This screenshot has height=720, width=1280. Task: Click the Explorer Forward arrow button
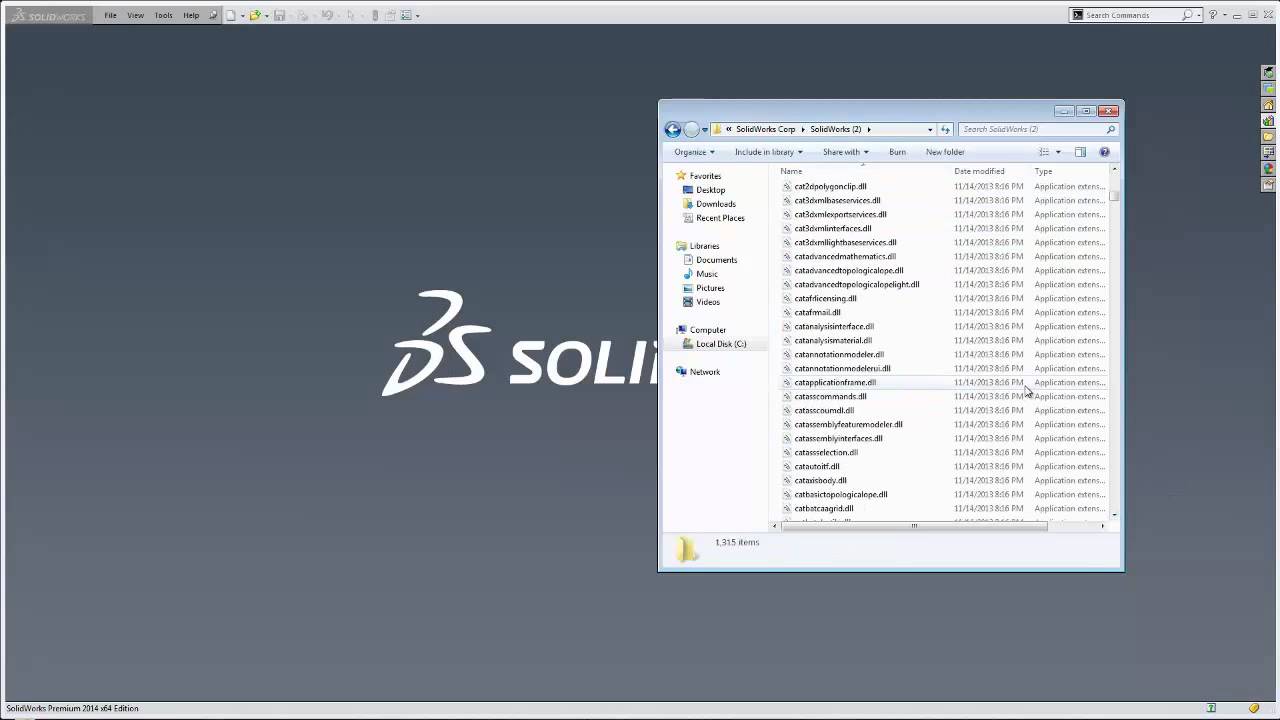691,129
